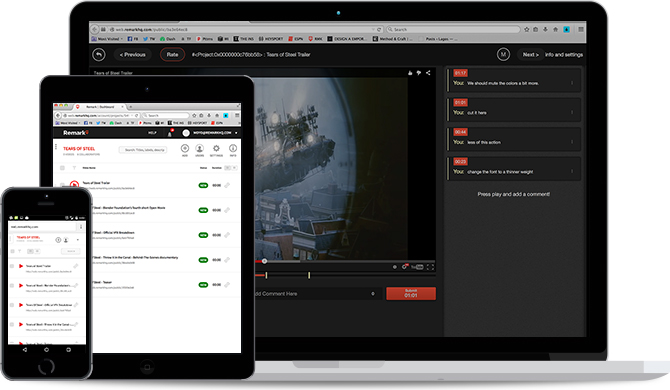Open the dropdown inside the comment box
The width and height of the screenshot is (670, 390).
tap(373, 293)
